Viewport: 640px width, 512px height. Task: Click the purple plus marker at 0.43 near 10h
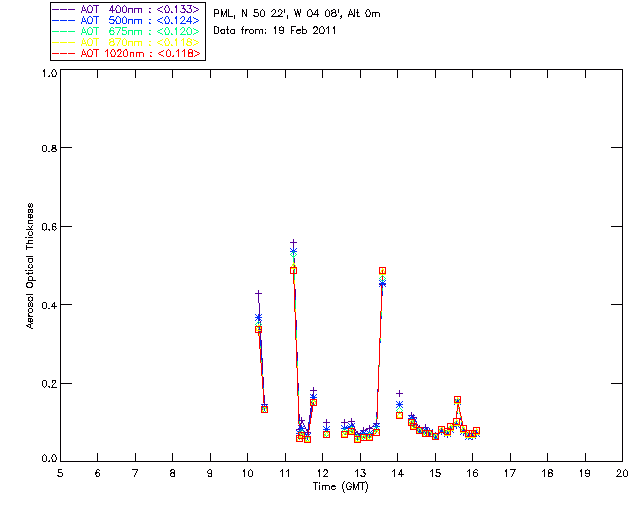[258, 293]
